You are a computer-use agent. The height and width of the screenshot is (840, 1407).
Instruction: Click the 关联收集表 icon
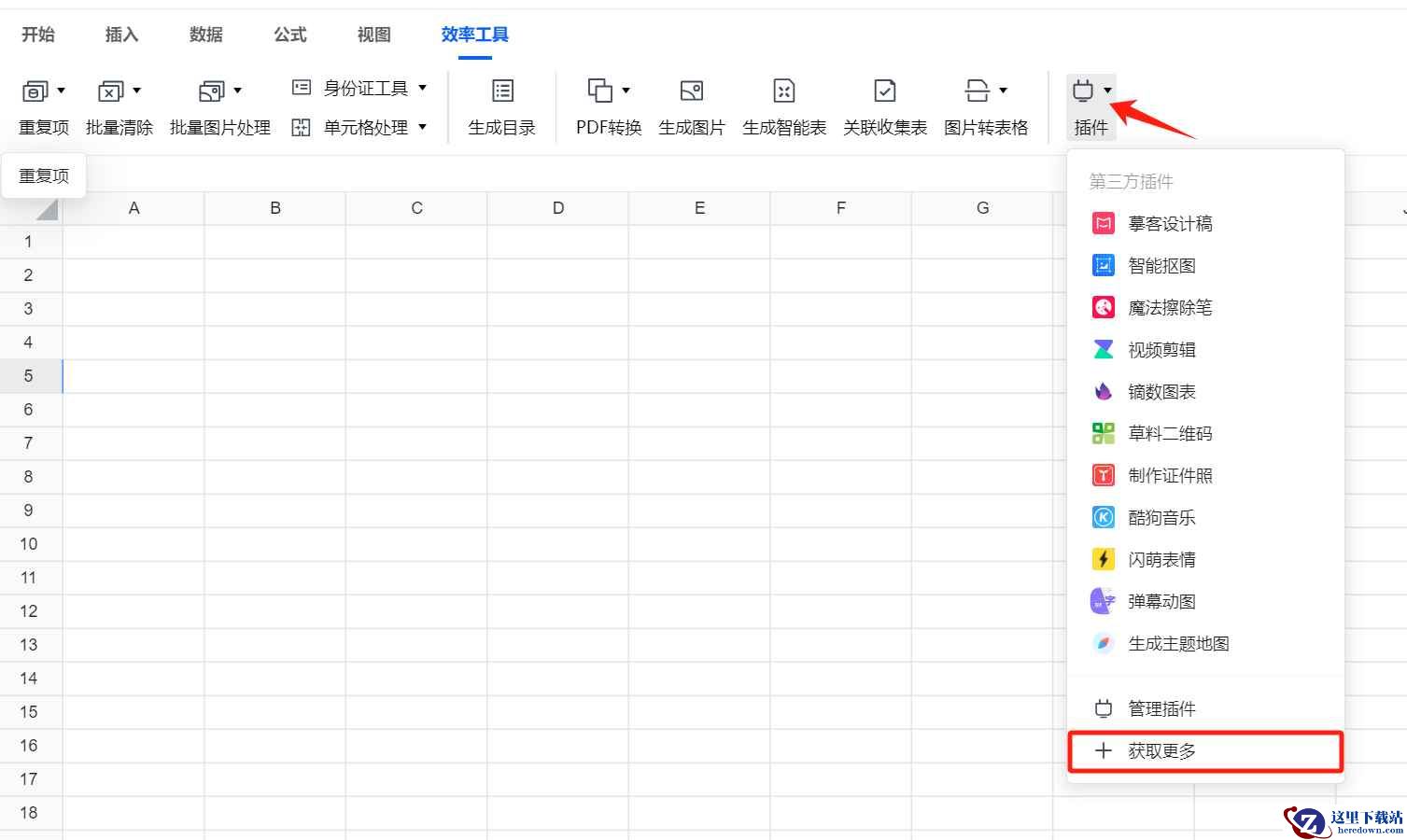[x=884, y=91]
